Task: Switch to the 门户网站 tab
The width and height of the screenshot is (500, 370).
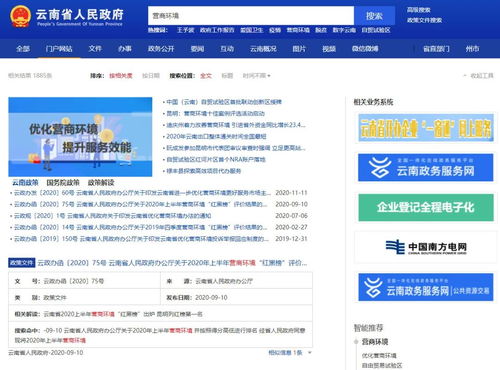Action: (x=59, y=49)
